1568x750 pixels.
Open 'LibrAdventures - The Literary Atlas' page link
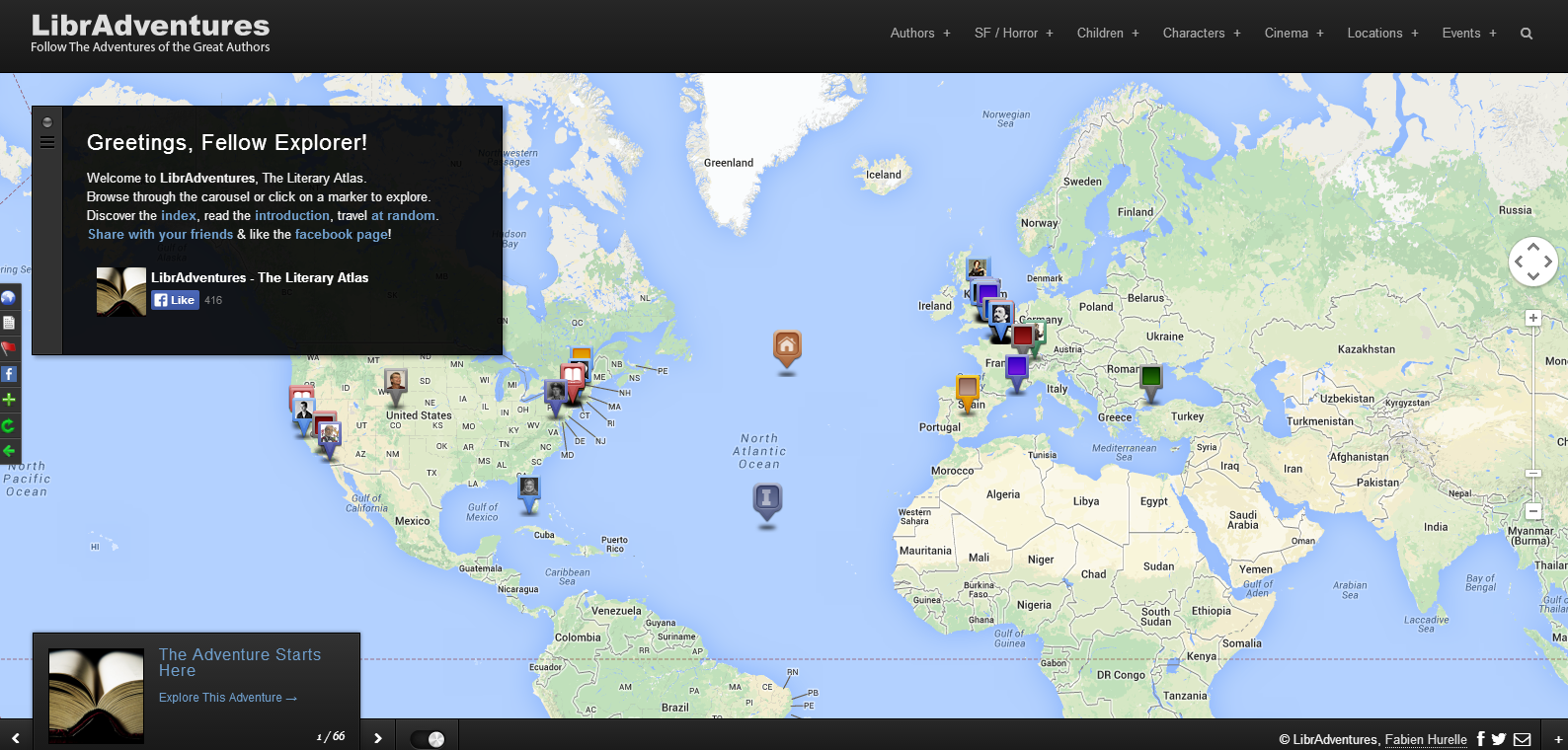[260, 277]
